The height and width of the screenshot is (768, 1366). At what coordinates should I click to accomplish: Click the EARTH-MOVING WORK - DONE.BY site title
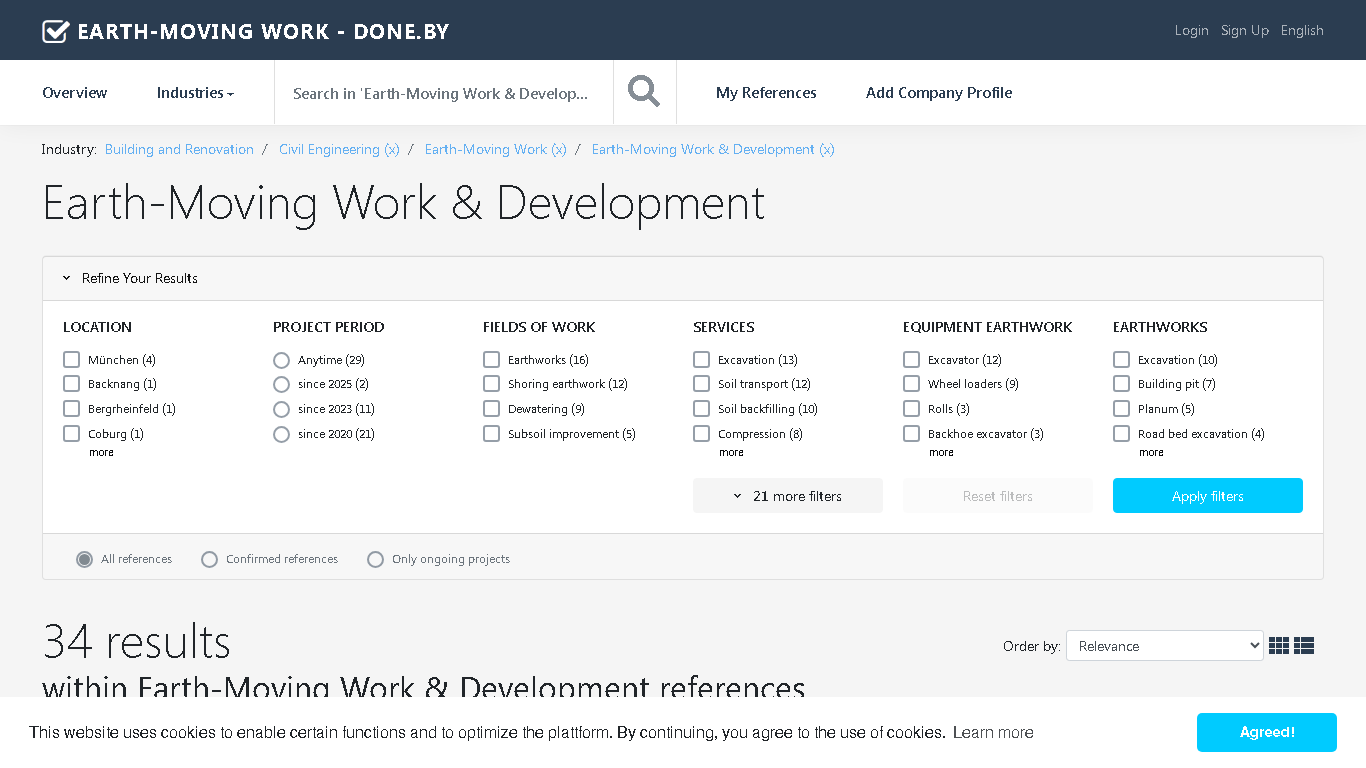pos(263,31)
